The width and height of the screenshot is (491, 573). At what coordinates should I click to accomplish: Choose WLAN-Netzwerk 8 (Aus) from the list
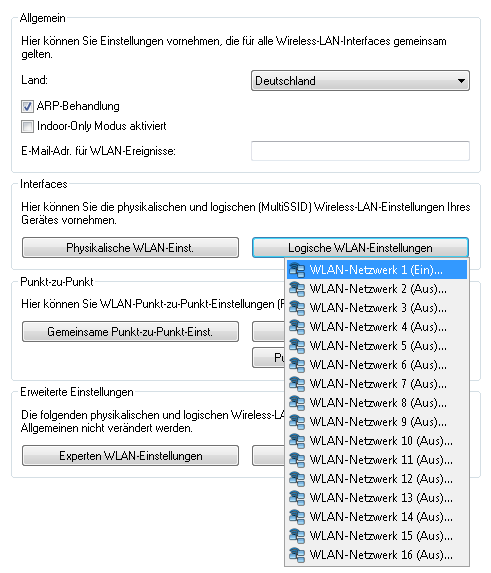(377, 403)
